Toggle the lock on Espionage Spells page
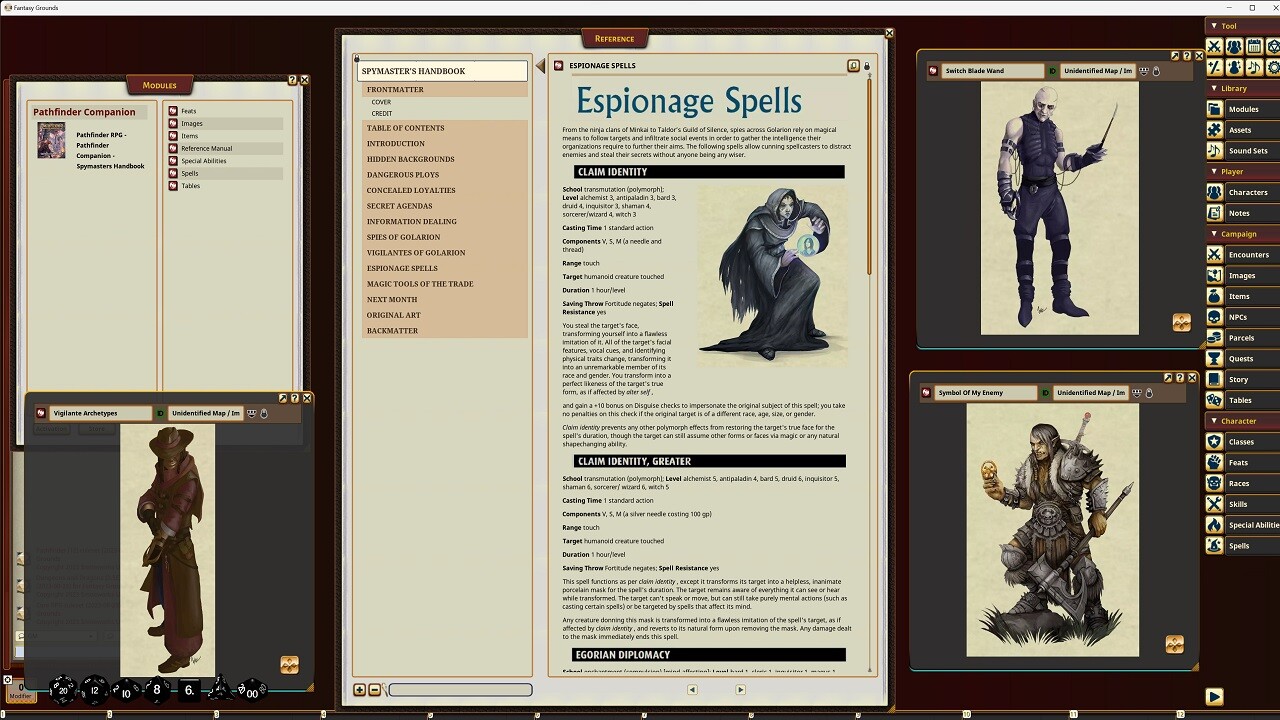The width and height of the screenshot is (1280, 720). [x=867, y=66]
